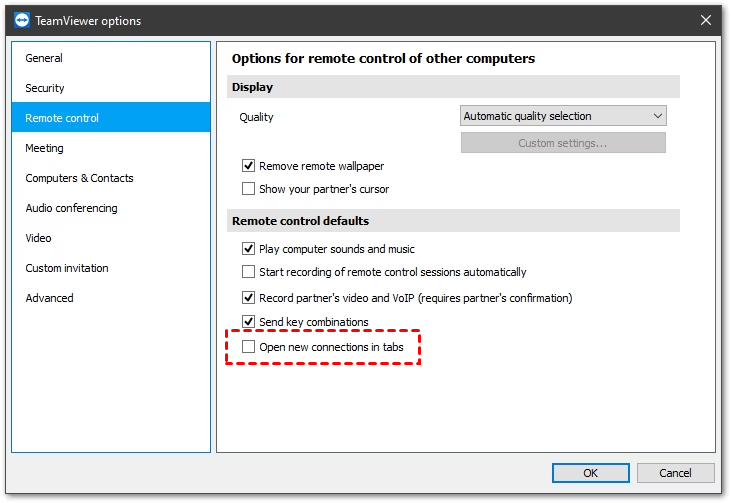Open the Quality dropdown
Viewport: 731px width, 503px height.
tap(563, 116)
